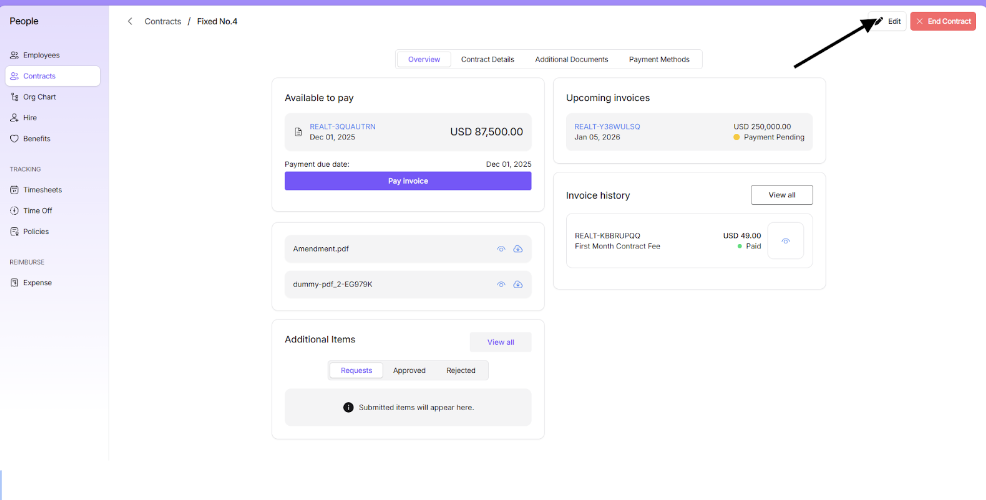This screenshot has height=500, width=986.
Task: Navigate to Time Off page
Action: tap(37, 211)
